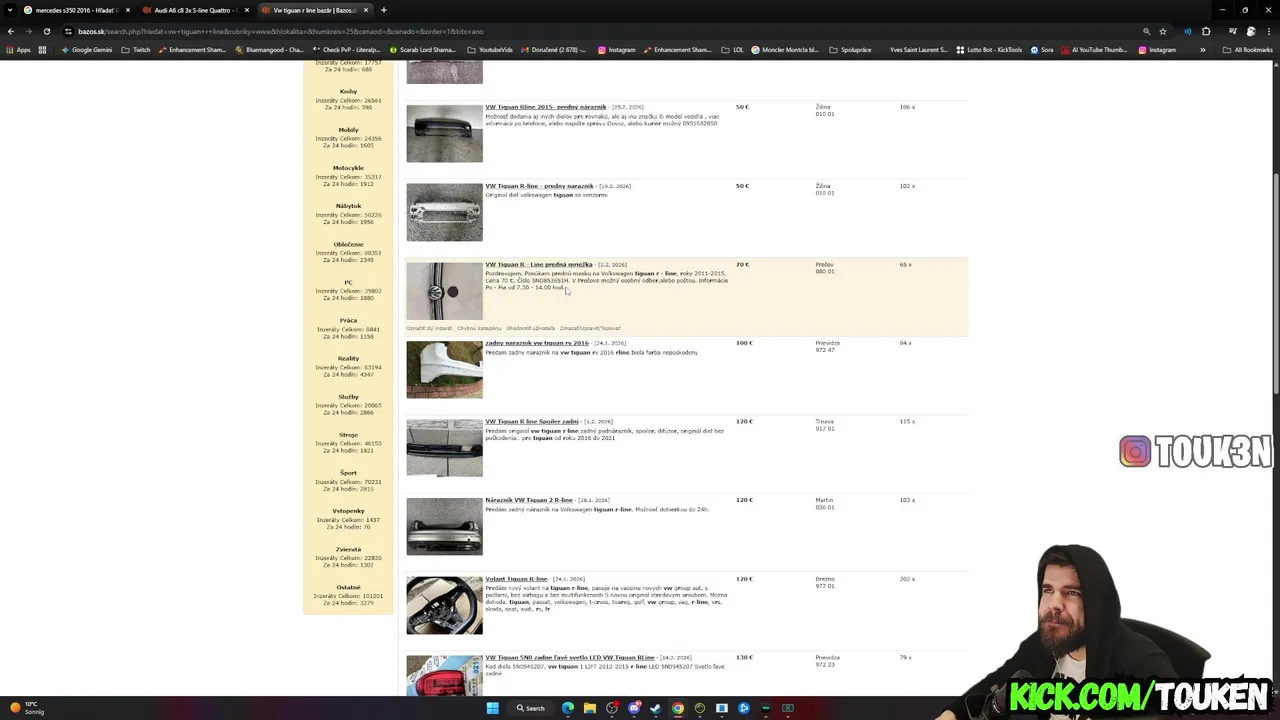Open the Sora bookmark
Image resolution: width=1280 pixels, height=720 pixels.
pyautogui.click(x=1042, y=50)
